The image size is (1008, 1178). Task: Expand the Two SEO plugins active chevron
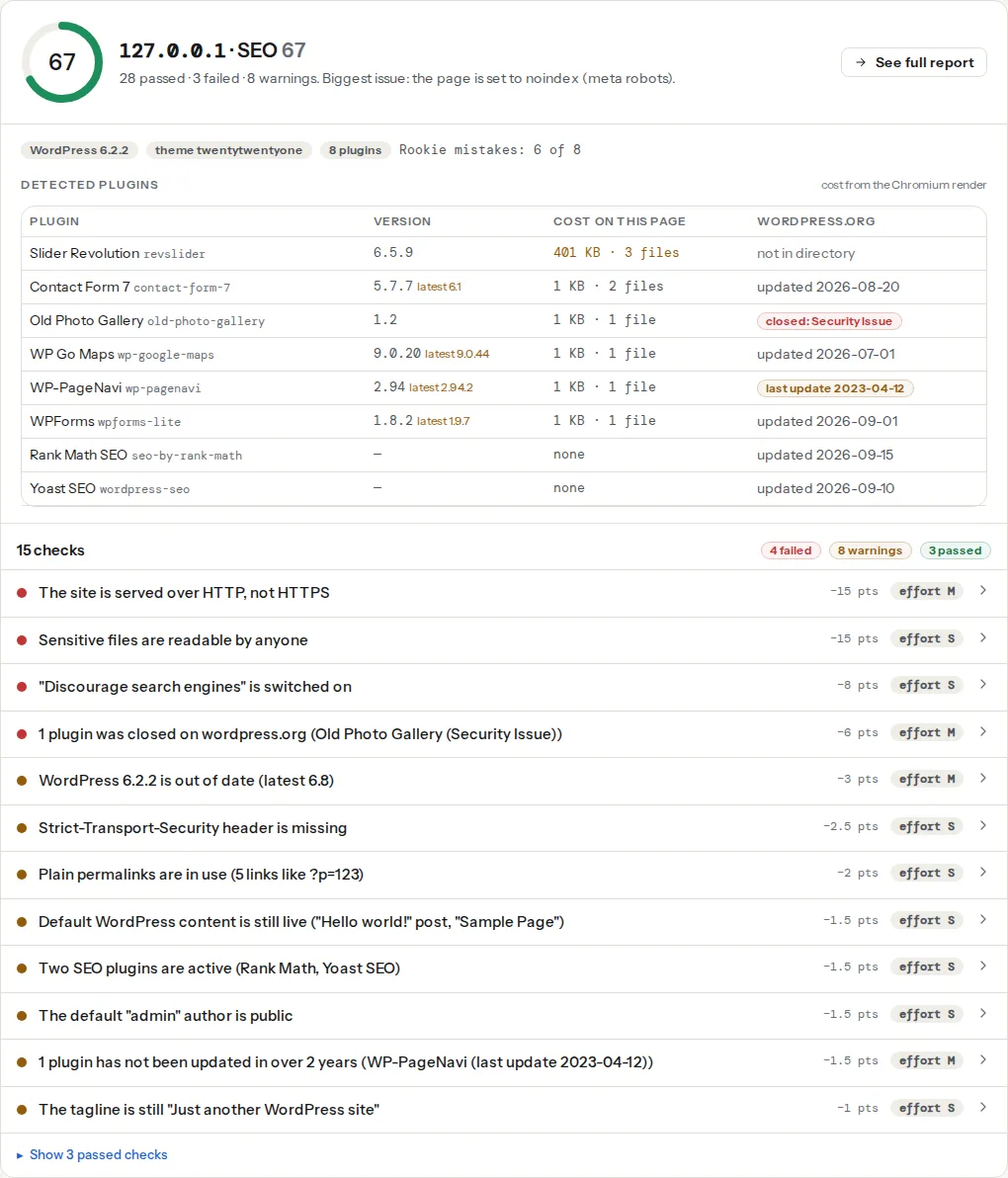click(982, 967)
